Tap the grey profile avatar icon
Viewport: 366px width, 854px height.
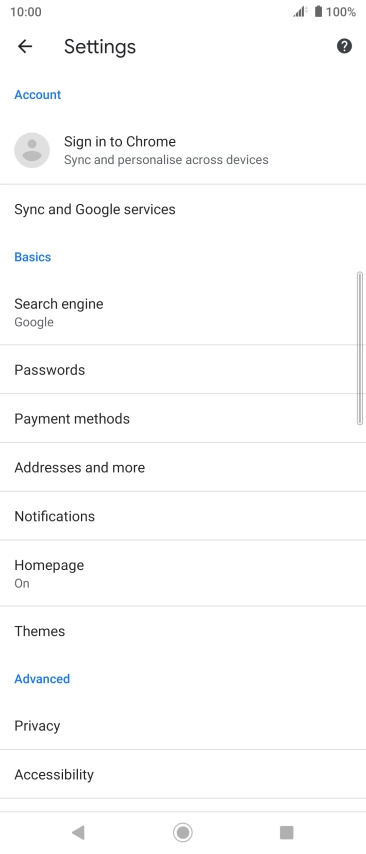point(32,150)
